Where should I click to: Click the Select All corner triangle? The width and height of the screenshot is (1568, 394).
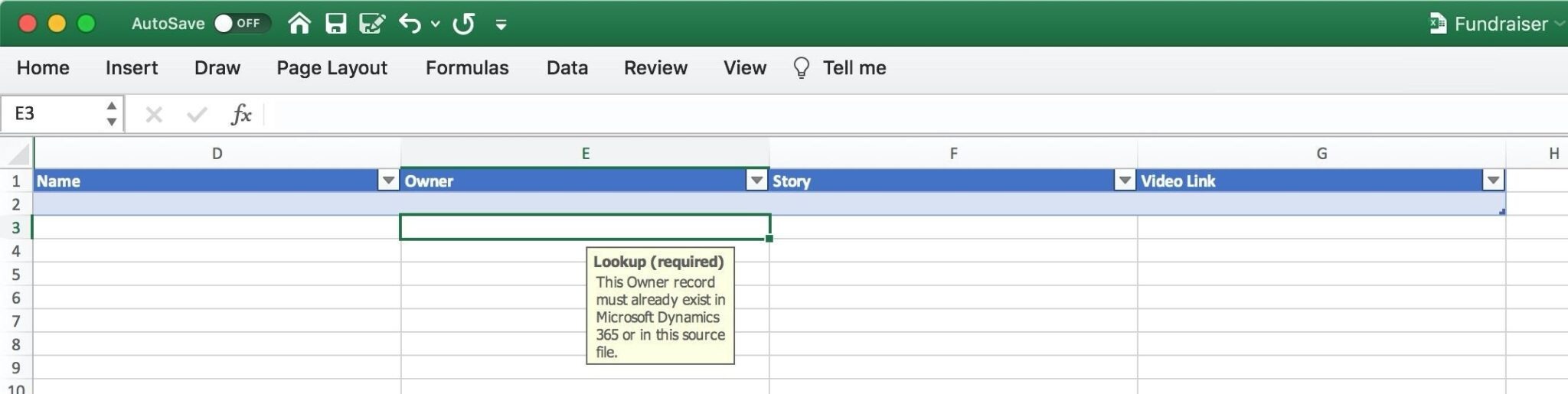click(x=17, y=154)
